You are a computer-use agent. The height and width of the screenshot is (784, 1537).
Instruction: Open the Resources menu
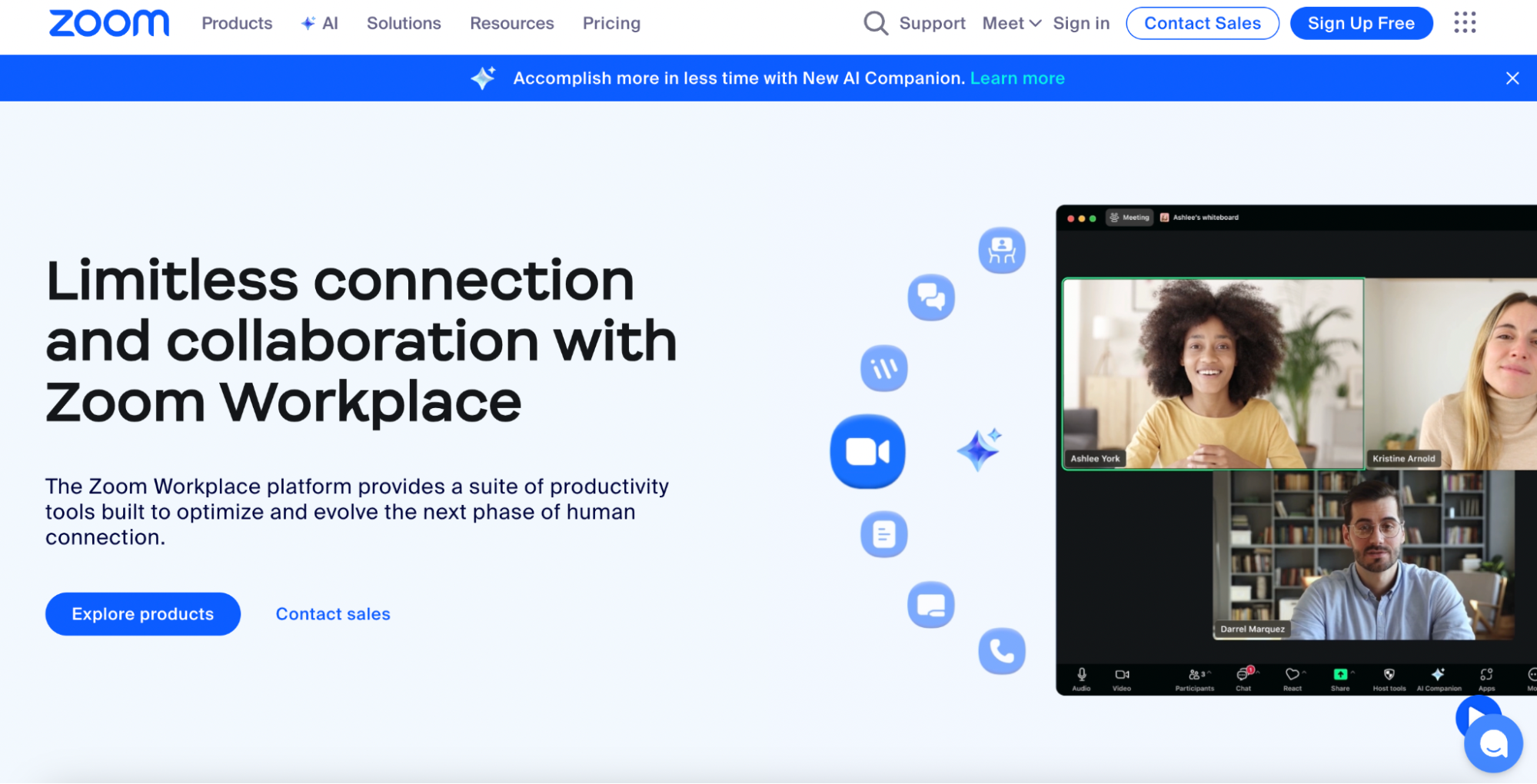(x=512, y=23)
